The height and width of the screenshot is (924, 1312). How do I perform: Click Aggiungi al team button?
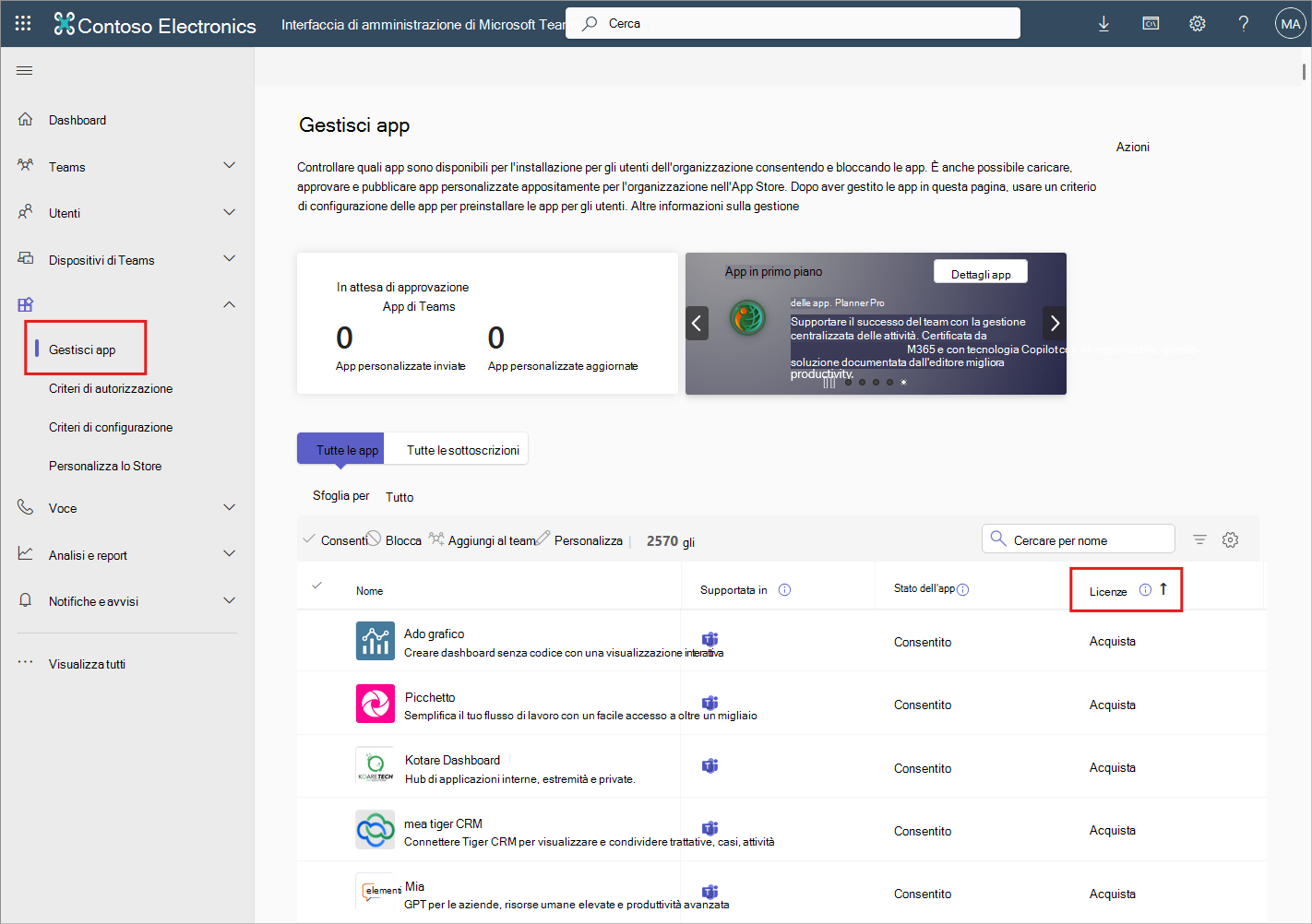click(483, 540)
